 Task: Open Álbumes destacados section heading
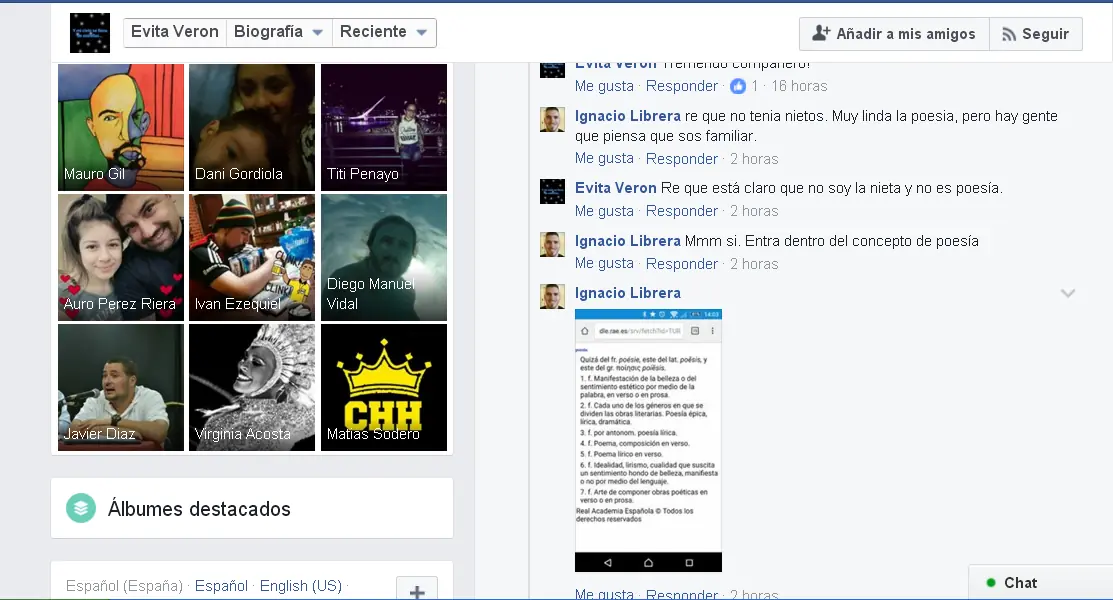[x=199, y=508]
